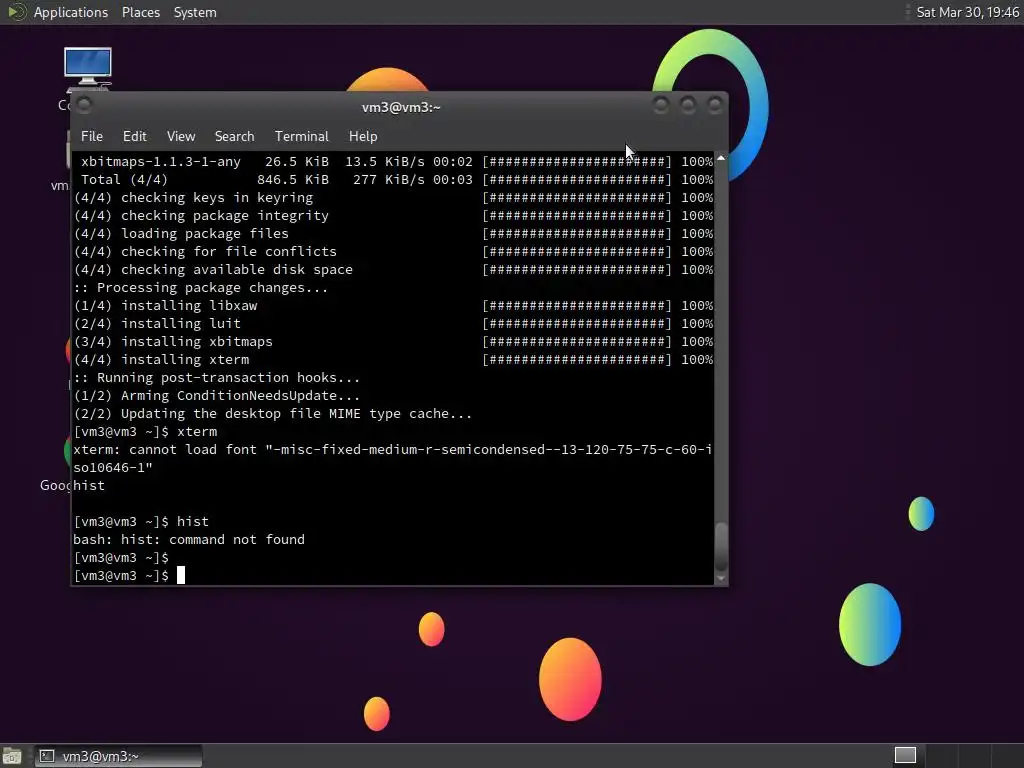
Task: Click the show desktop icon in bottom panel
Action: (x=12, y=756)
